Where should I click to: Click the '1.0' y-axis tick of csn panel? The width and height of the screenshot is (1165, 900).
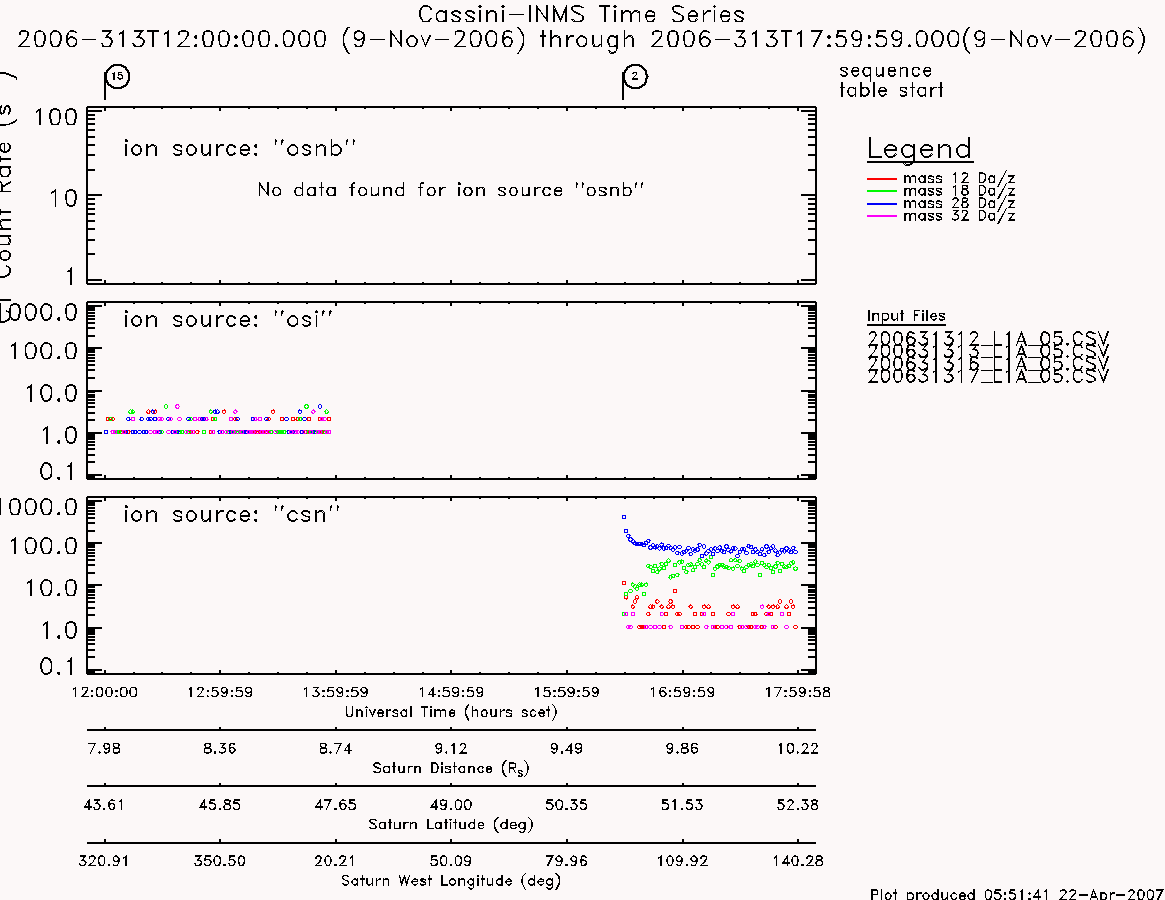(x=59, y=630)
